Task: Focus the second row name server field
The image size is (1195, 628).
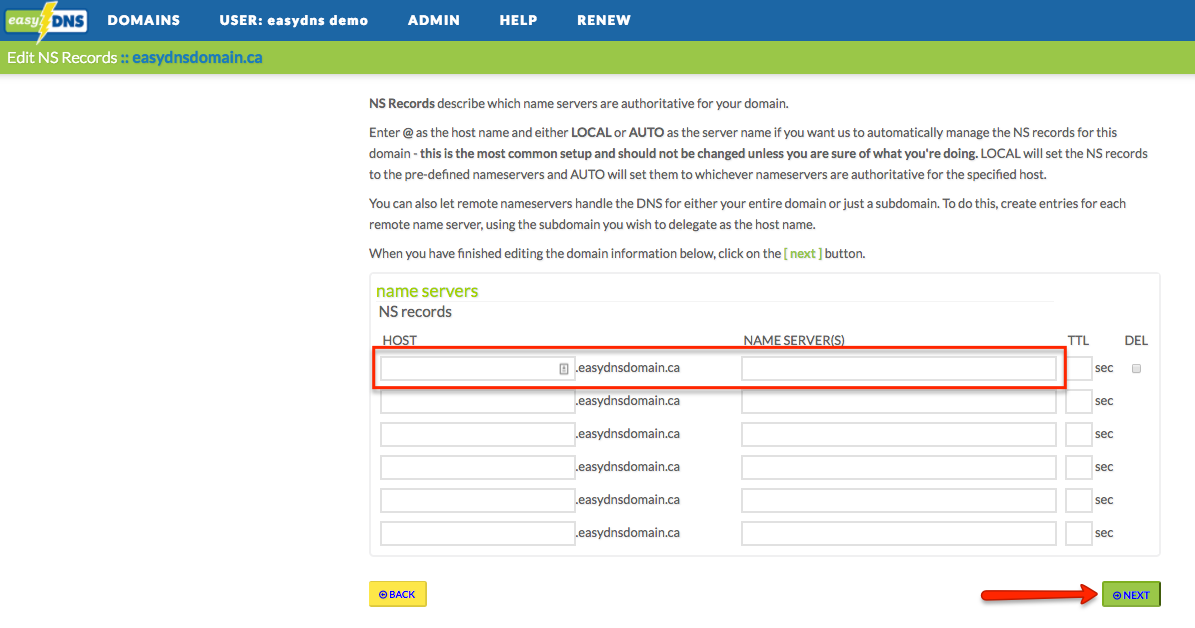Action: click(899, 402)
